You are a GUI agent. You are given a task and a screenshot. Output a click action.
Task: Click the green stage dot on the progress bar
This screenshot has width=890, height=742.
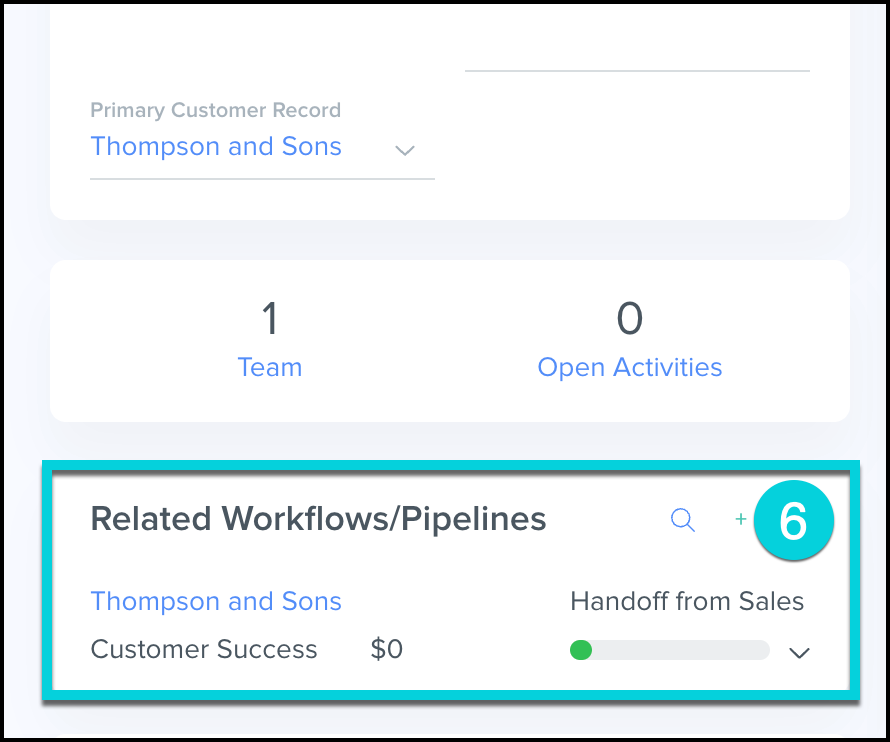pyautogui.click(x=581, y=650)
